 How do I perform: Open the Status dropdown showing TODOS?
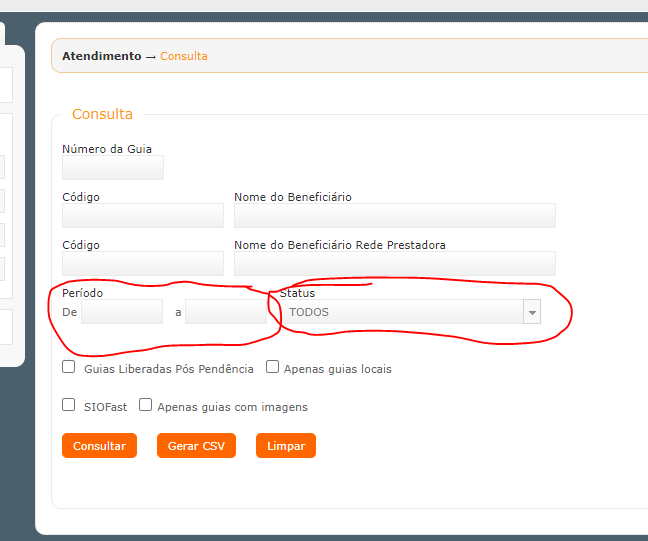(410, 312)
